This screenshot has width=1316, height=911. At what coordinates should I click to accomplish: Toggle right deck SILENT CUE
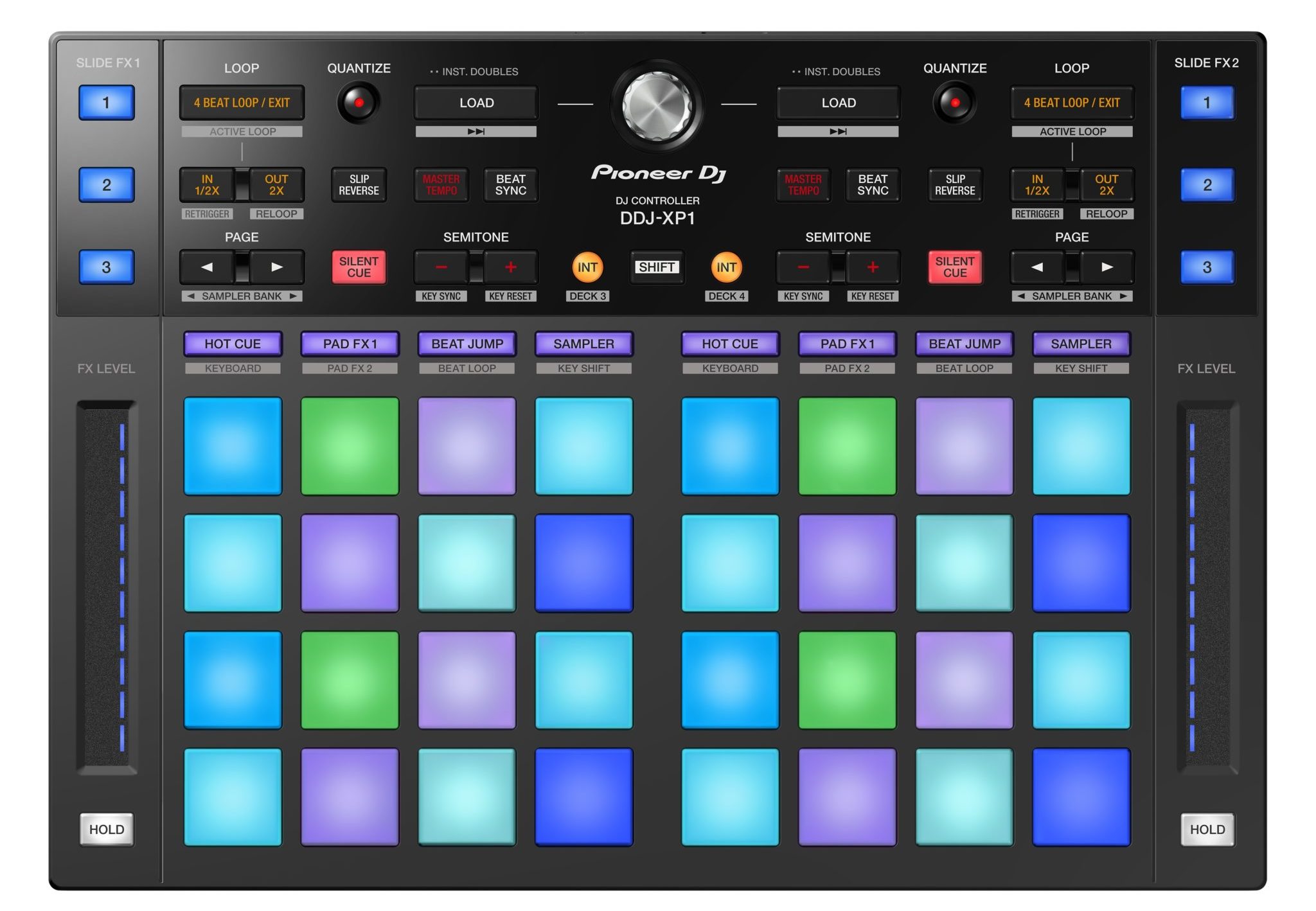click(955, 267)
